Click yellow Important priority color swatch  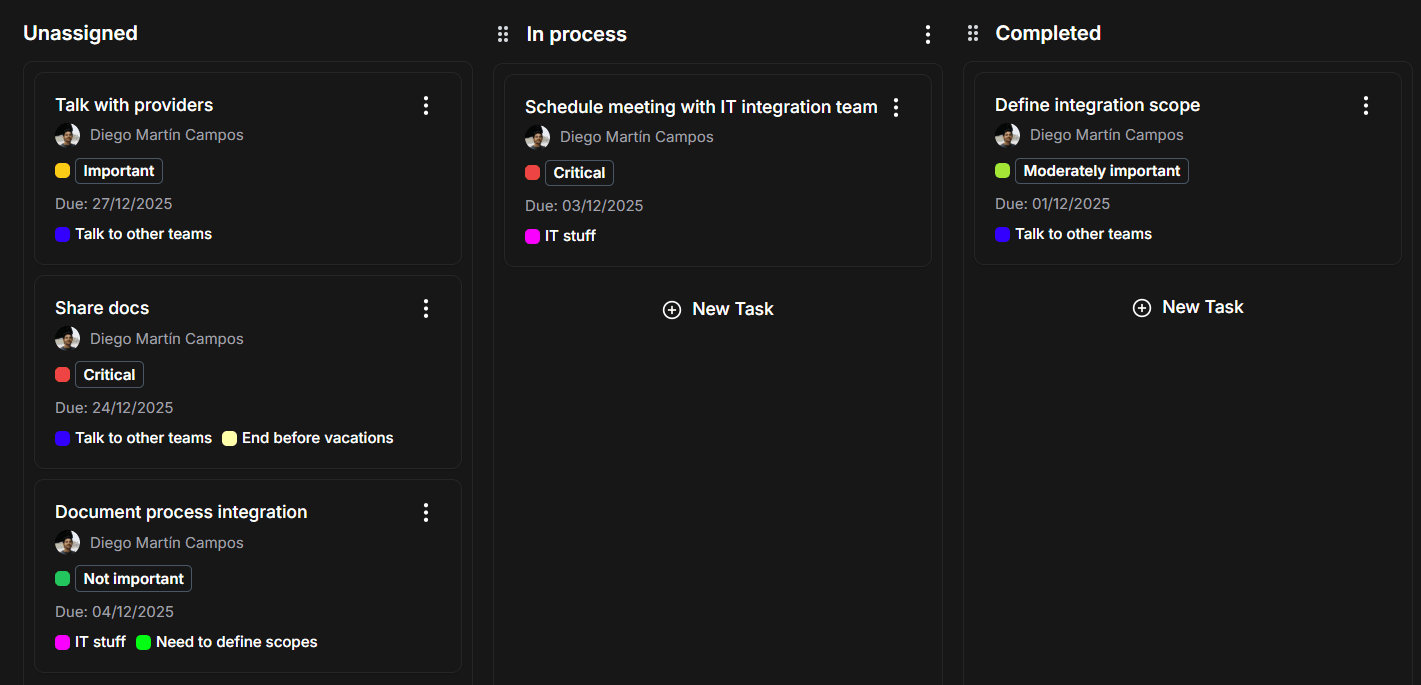pyautogui.click(x=62, y=171)
